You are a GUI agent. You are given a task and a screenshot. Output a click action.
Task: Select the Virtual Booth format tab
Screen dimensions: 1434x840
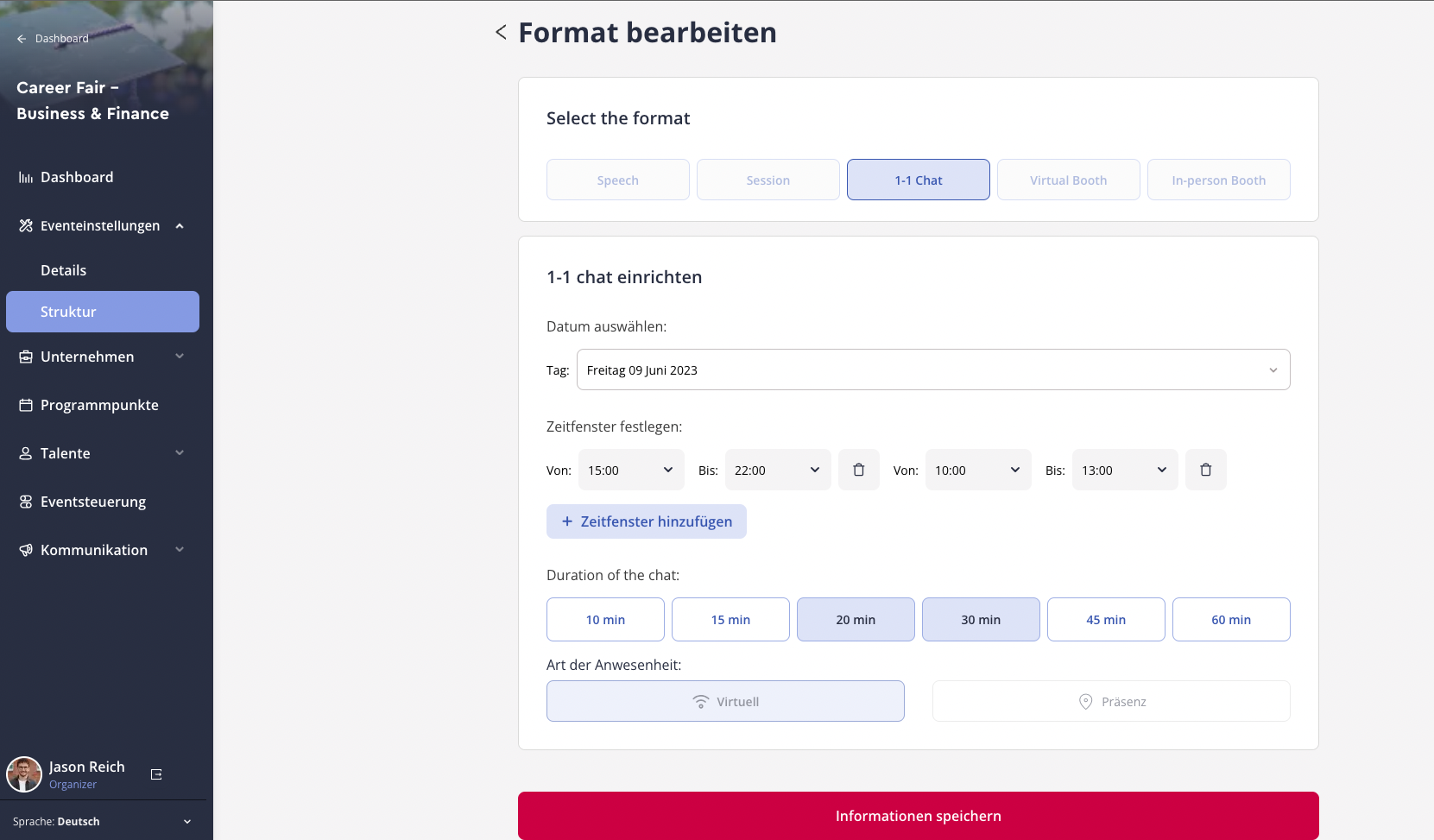tap(1068, 180)
